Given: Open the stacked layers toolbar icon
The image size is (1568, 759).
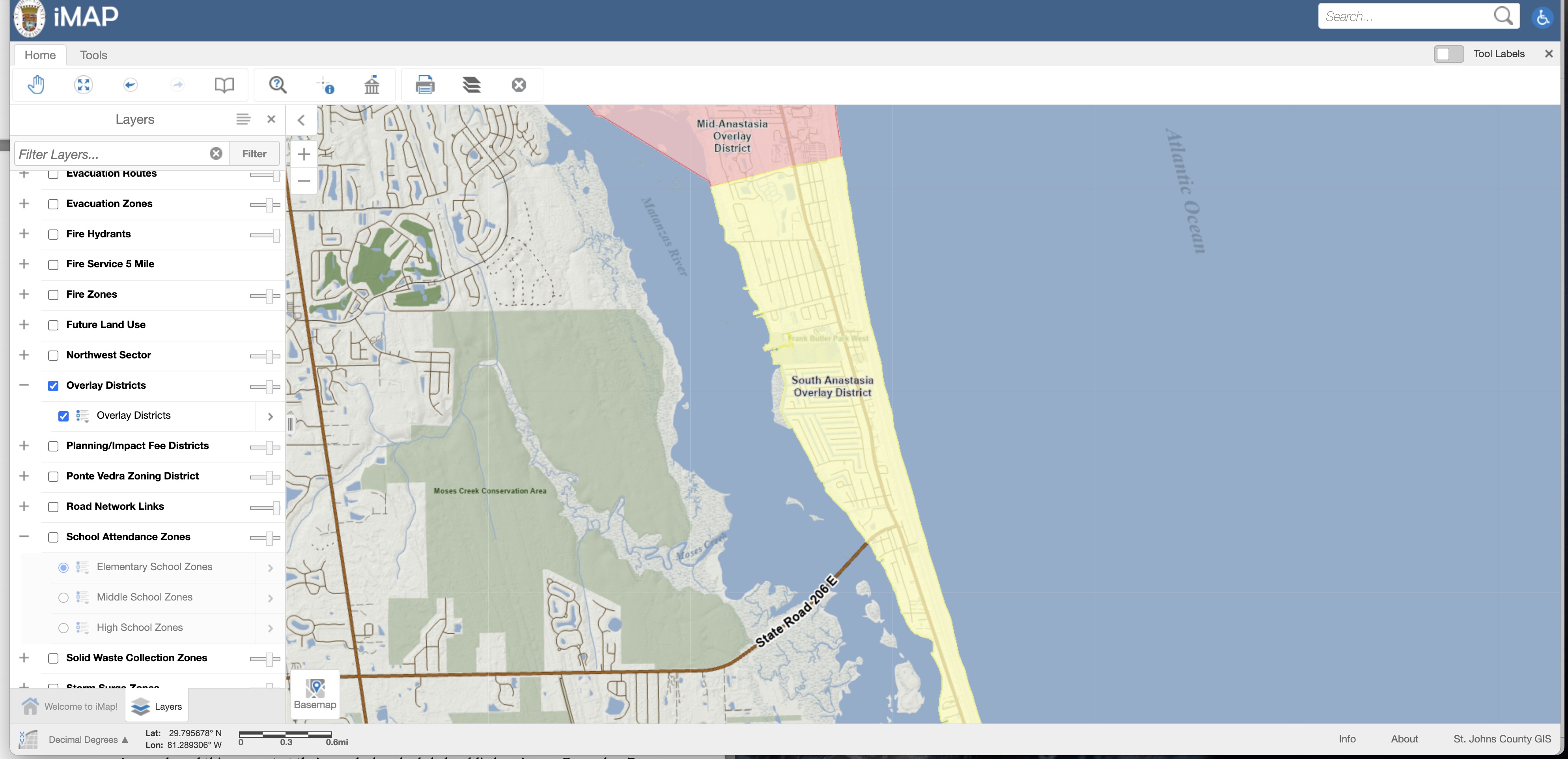Looking at the screenshot, I should (x=472, y=85).
